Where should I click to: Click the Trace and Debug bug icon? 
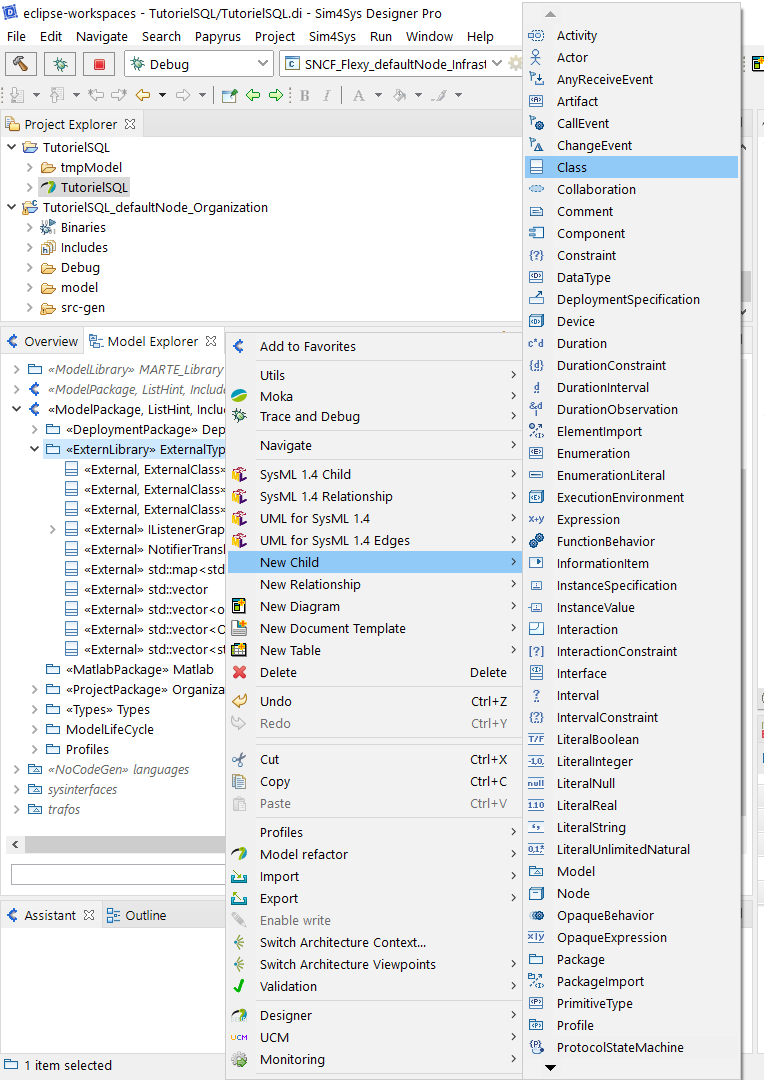(x=239, y=416)
